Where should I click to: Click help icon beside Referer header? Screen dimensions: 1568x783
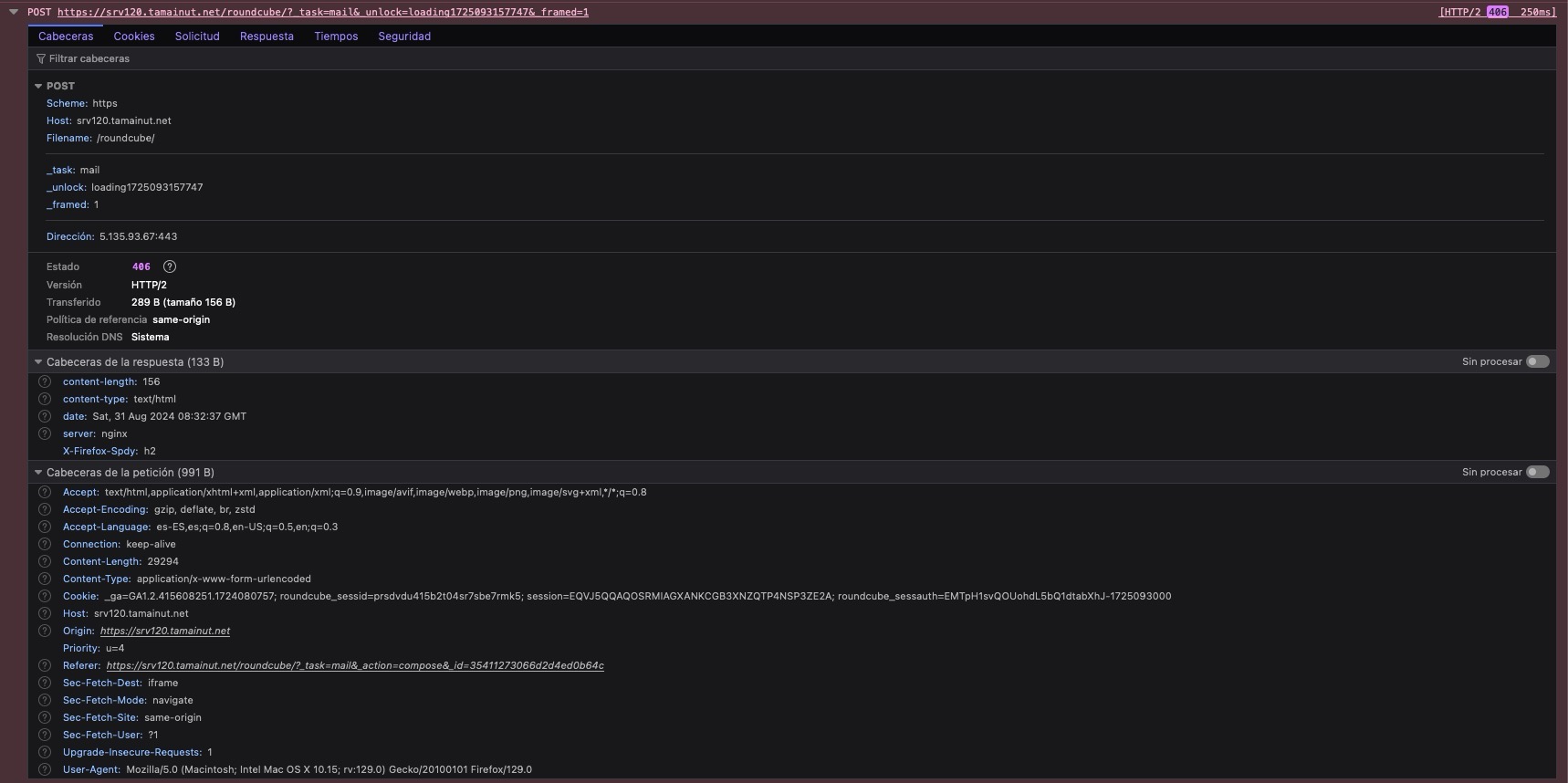point(44,665)
